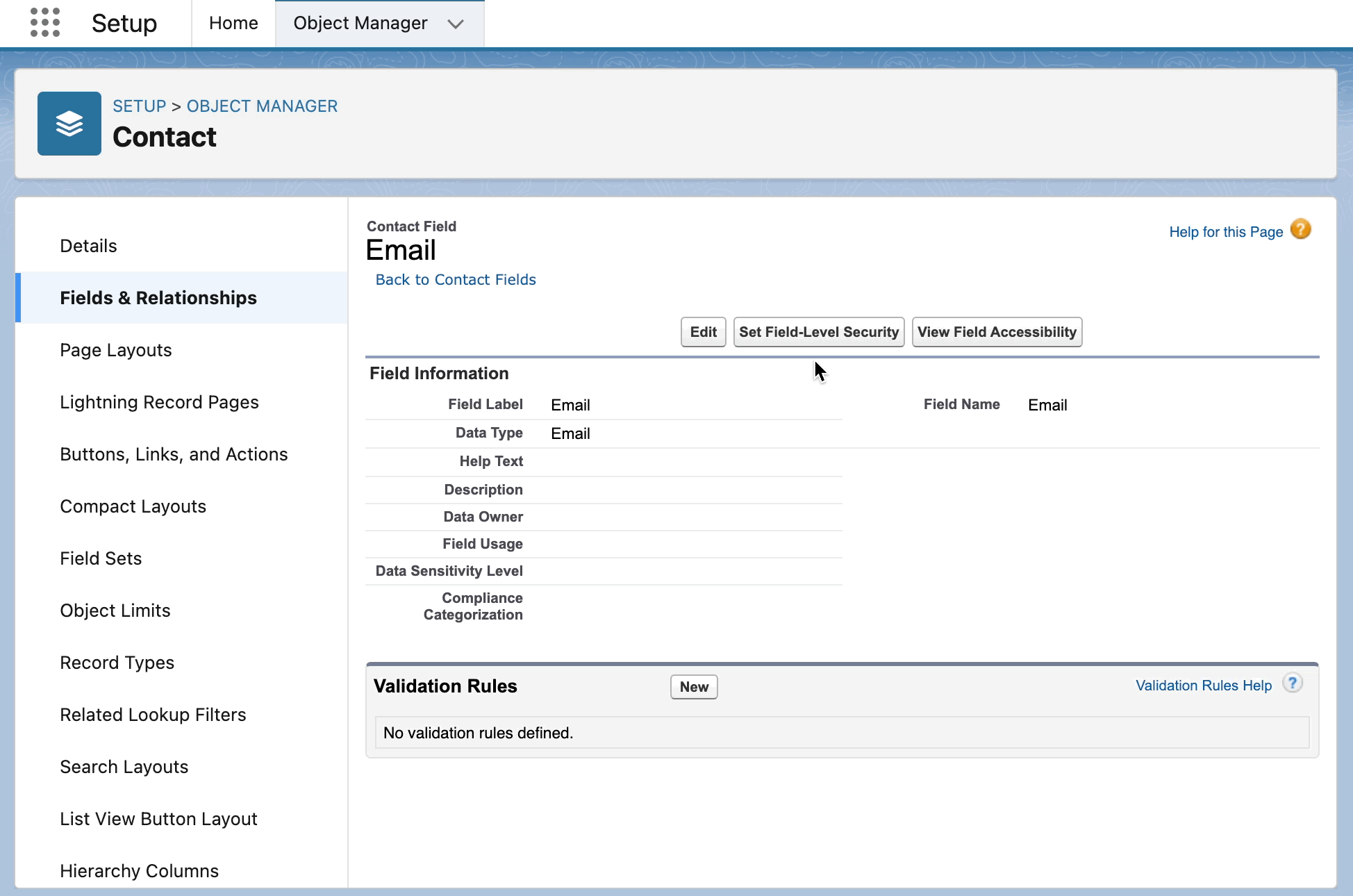The image size is (1353, 896).
Task: Click the SETUP breadcrumb link
Action: tap(140, 106)
